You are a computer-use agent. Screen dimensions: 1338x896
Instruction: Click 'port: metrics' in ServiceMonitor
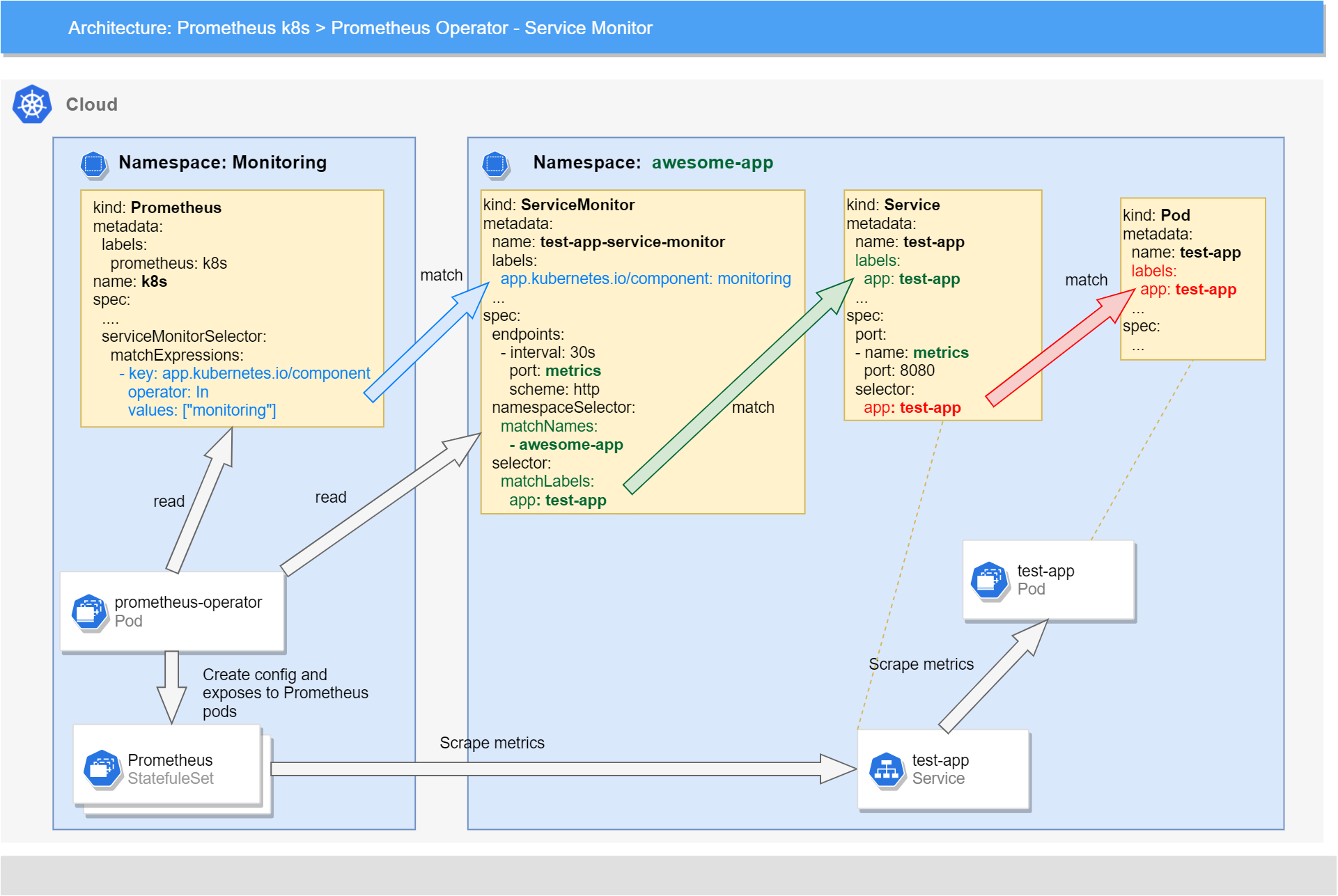[x=555, y=370]
